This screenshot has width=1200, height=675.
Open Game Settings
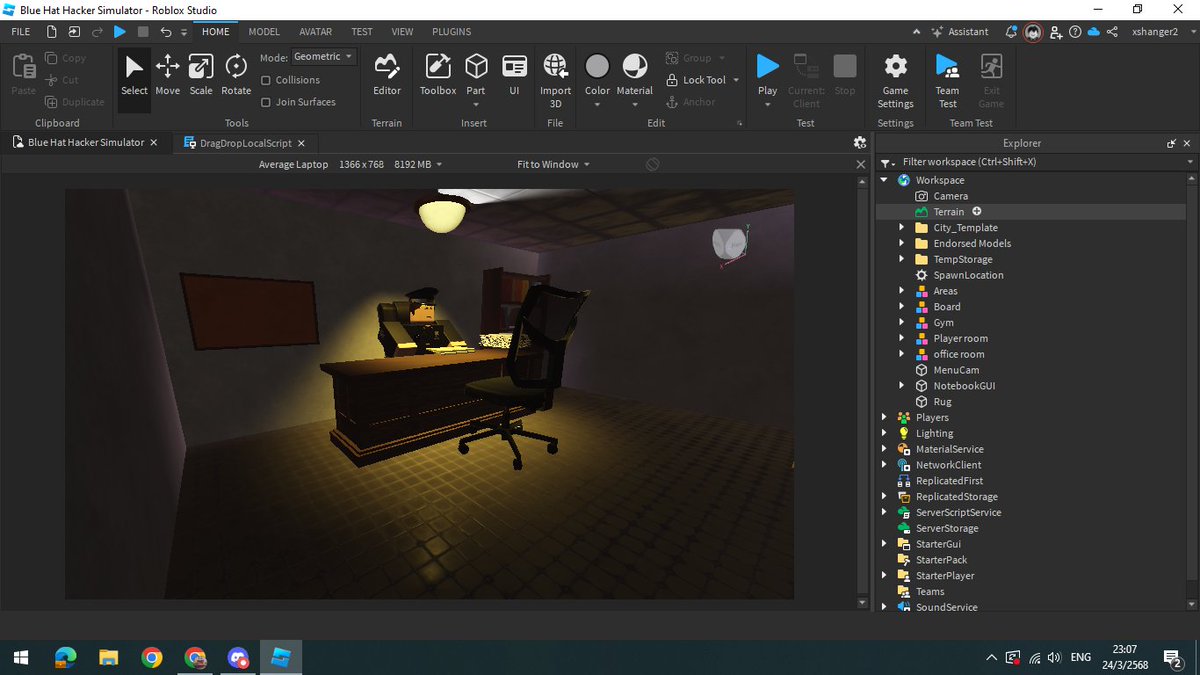(895, 80)
